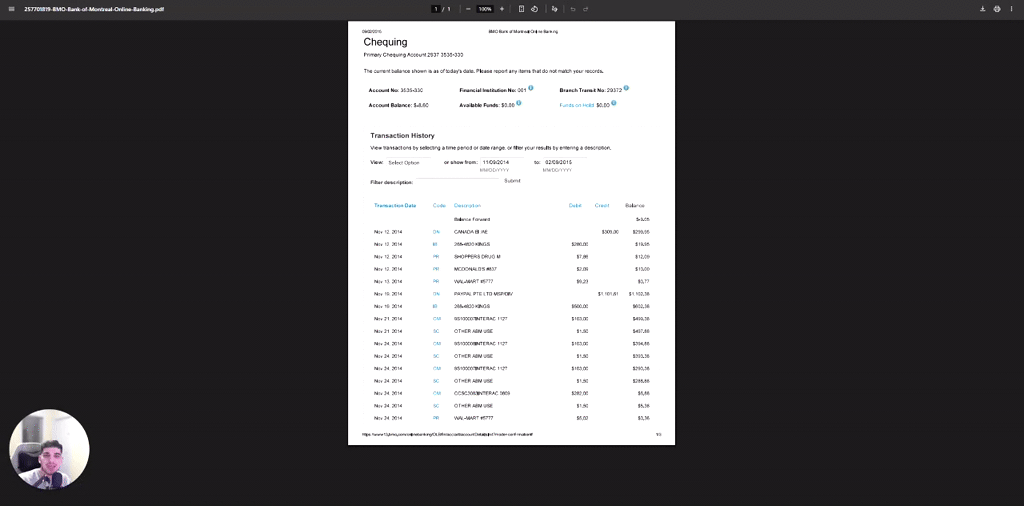Click the Credit column header
The width and height of the screenshot is (1024, 506).
coord(602,206)
